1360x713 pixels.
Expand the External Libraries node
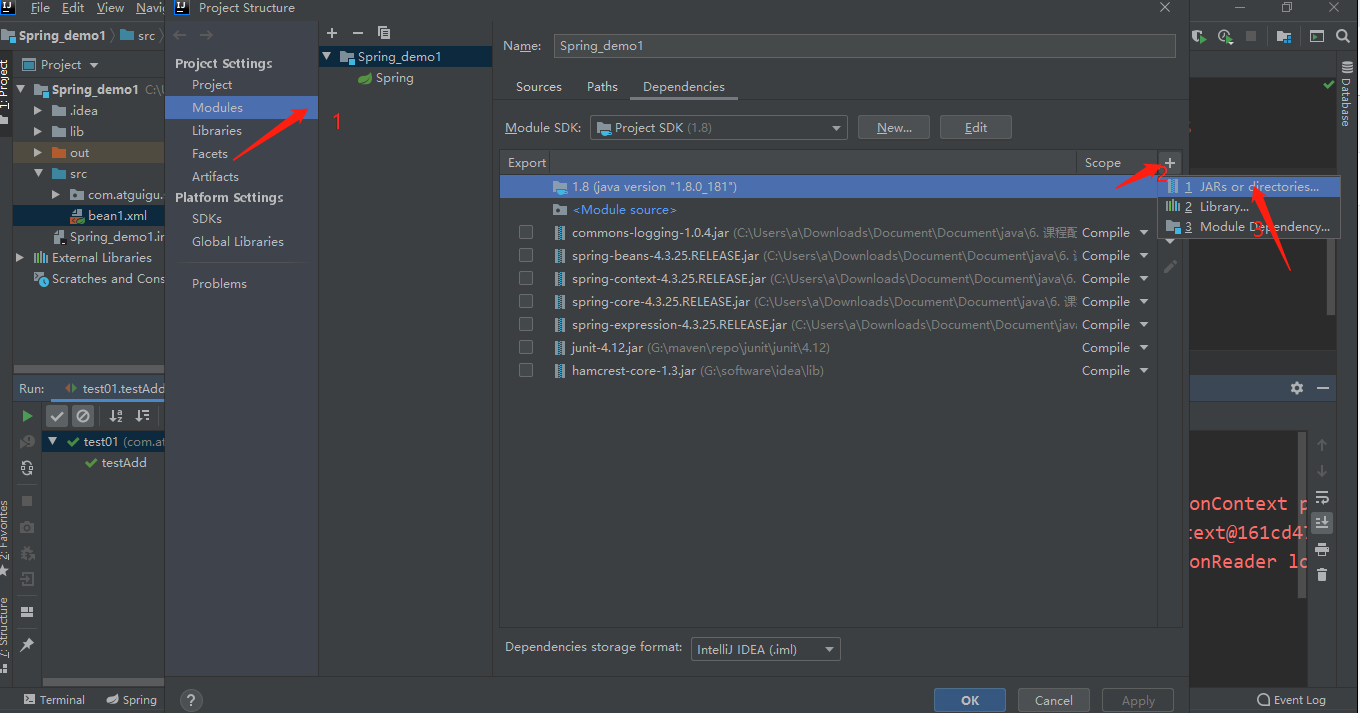tap(20, 257)
